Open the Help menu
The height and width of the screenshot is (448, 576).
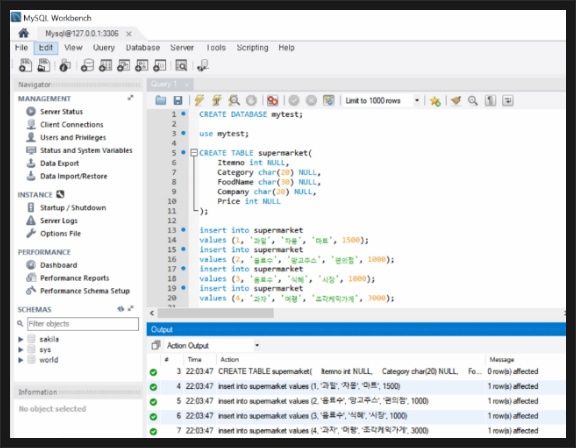click(x=287, y=48)
